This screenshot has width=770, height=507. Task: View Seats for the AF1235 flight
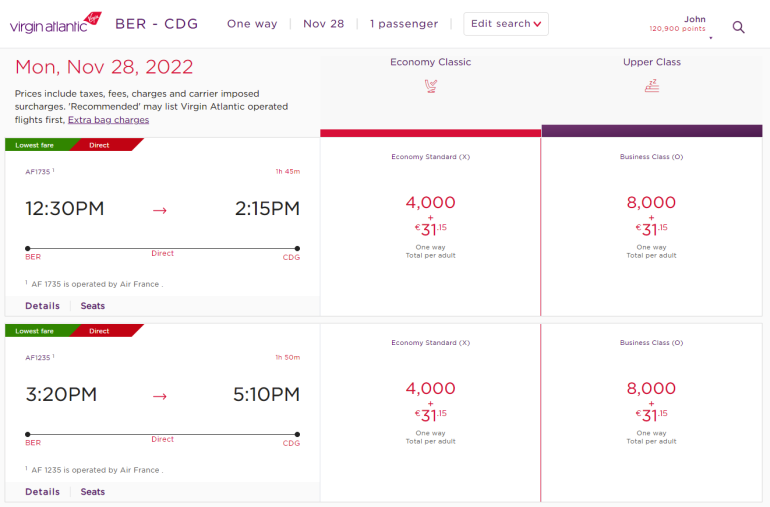coord(93,492)
